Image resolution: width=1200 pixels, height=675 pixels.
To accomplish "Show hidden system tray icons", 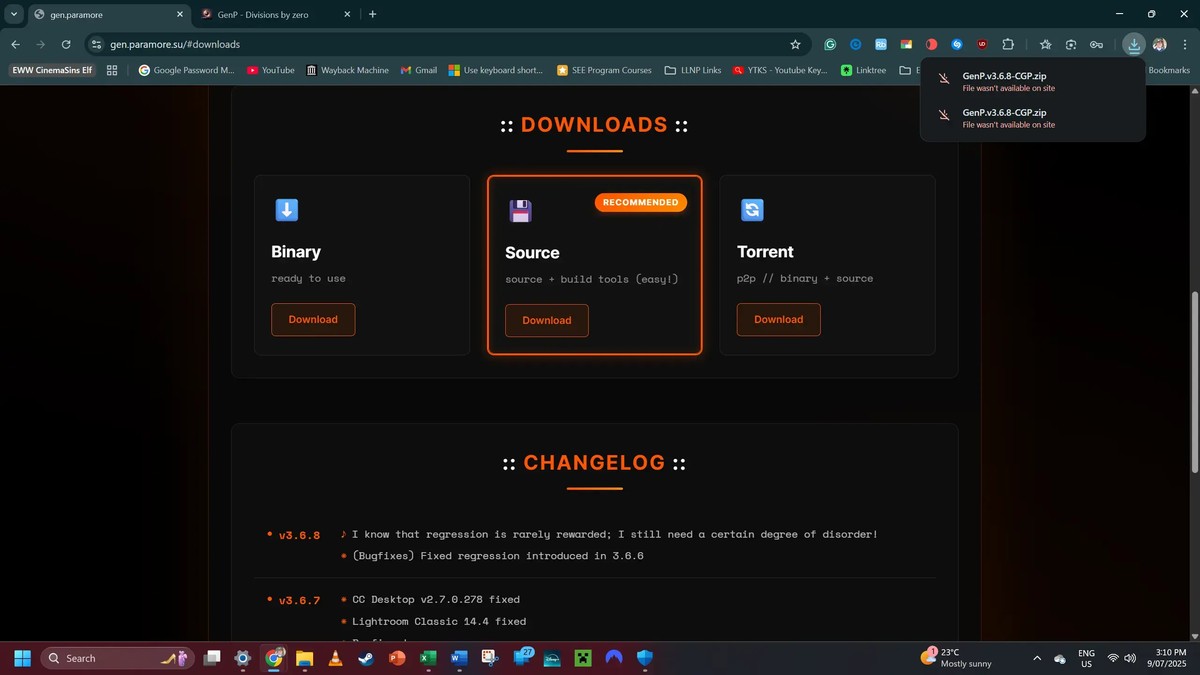I will coord(1036,658).
